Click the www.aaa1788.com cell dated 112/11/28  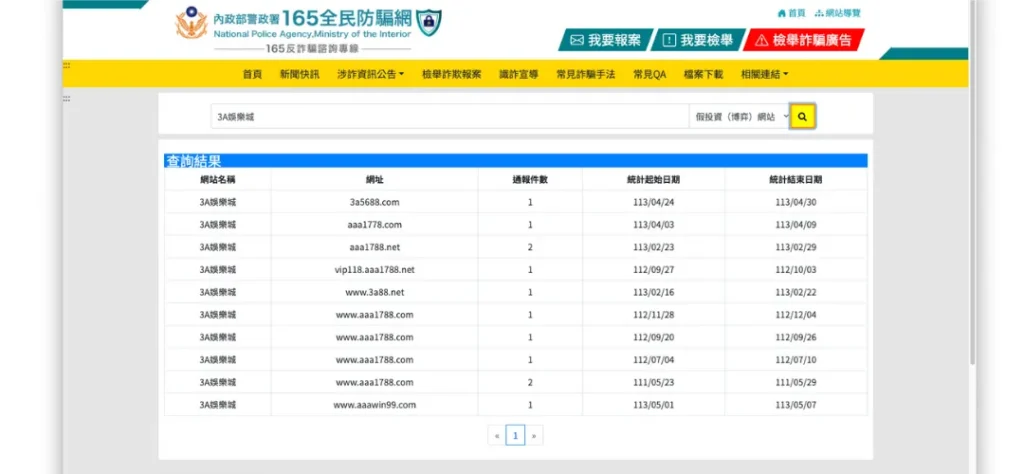click(x=374, y=315)
